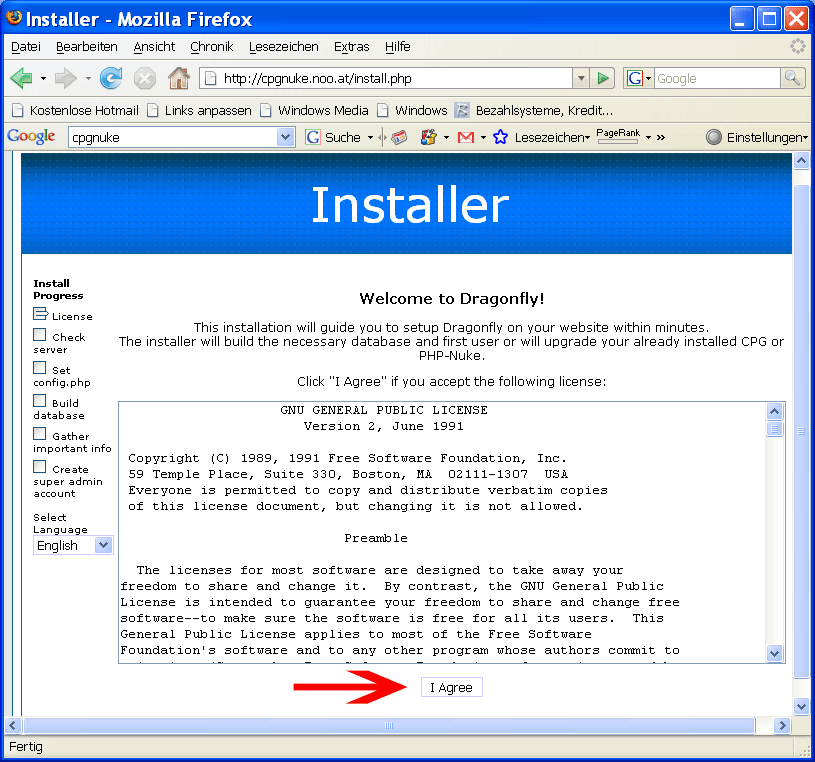Screen dimensions: 815x762
Task: Open Kostenlose Hotmail bookmark
Action: 76,110
